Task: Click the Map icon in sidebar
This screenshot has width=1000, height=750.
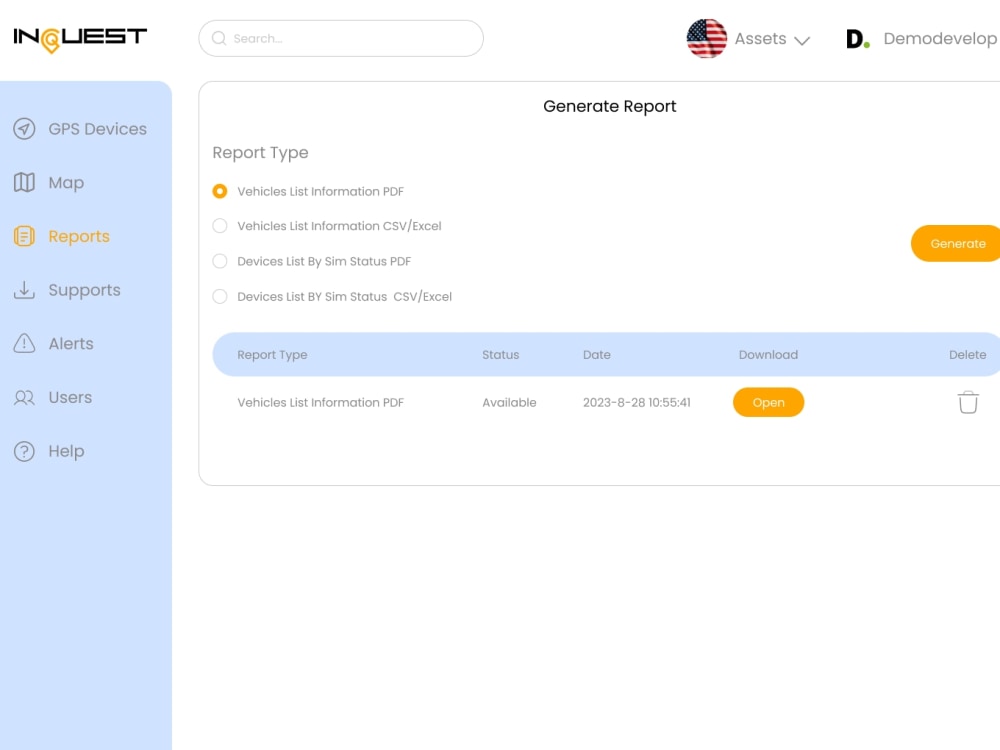Action: [x=24, y=182]
